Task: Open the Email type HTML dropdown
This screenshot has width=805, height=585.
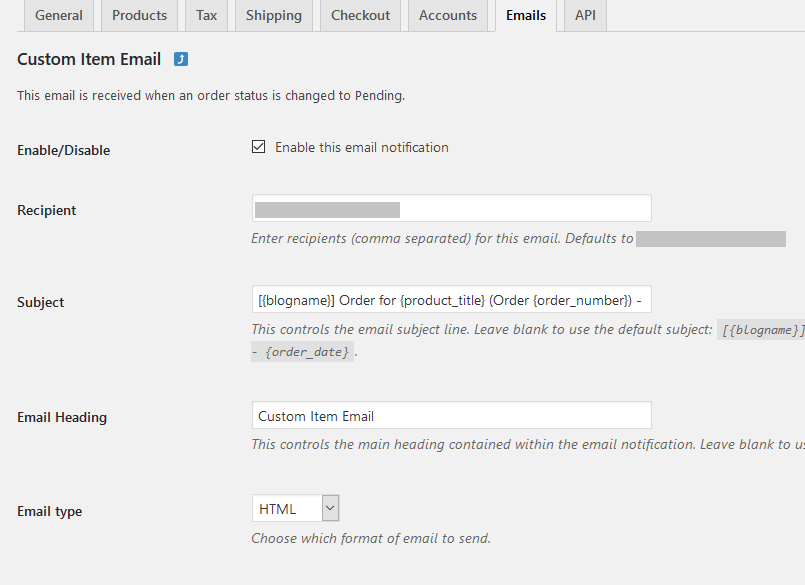Action: (296, 508)
